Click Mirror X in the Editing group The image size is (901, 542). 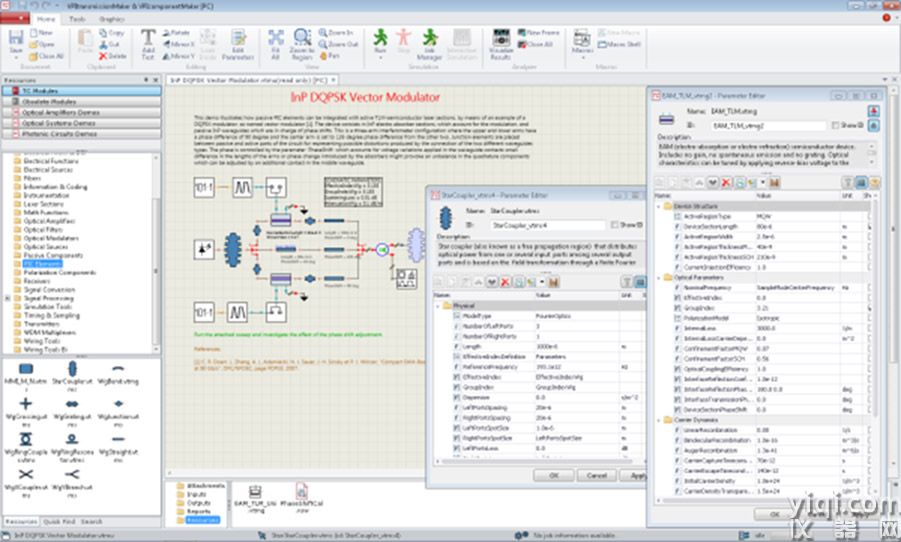coord(179,44)
